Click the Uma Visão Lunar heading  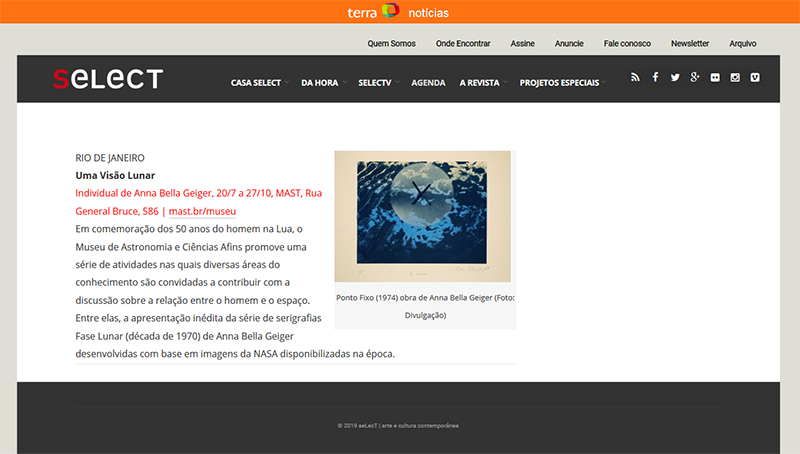point(115,175)
